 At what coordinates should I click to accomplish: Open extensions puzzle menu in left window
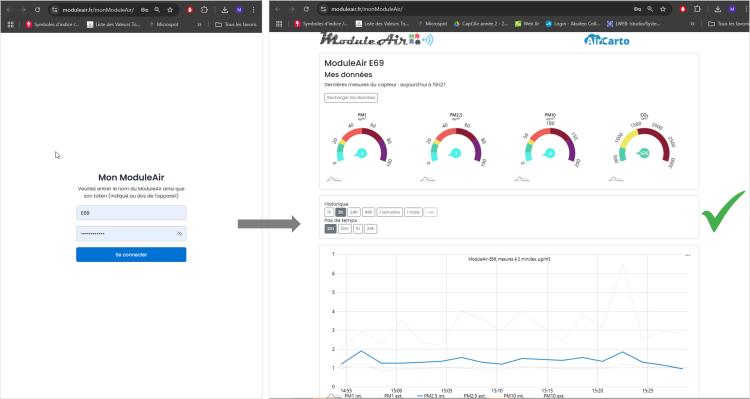pos(204,10)
